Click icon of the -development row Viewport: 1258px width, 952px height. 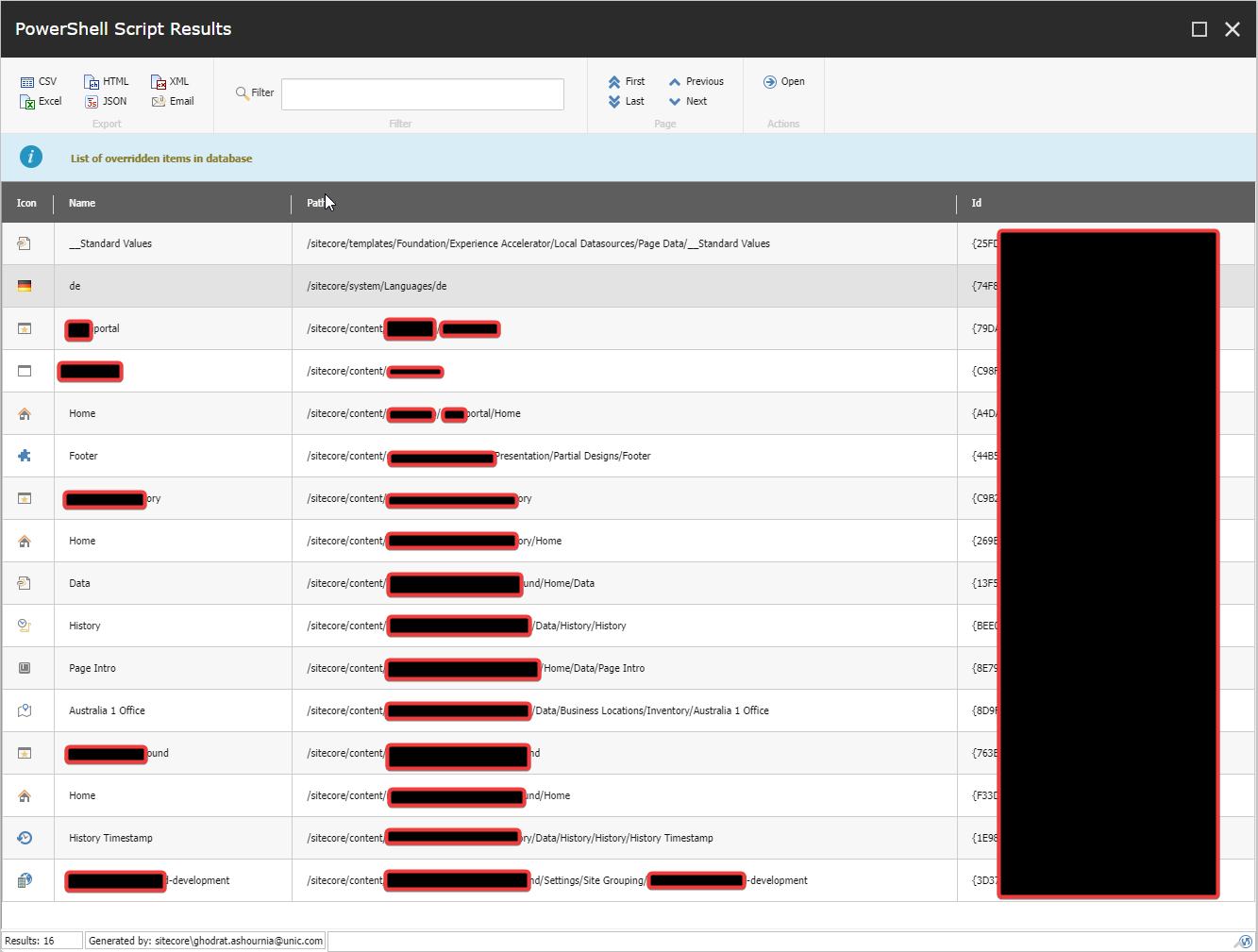[x=25, y=880]
